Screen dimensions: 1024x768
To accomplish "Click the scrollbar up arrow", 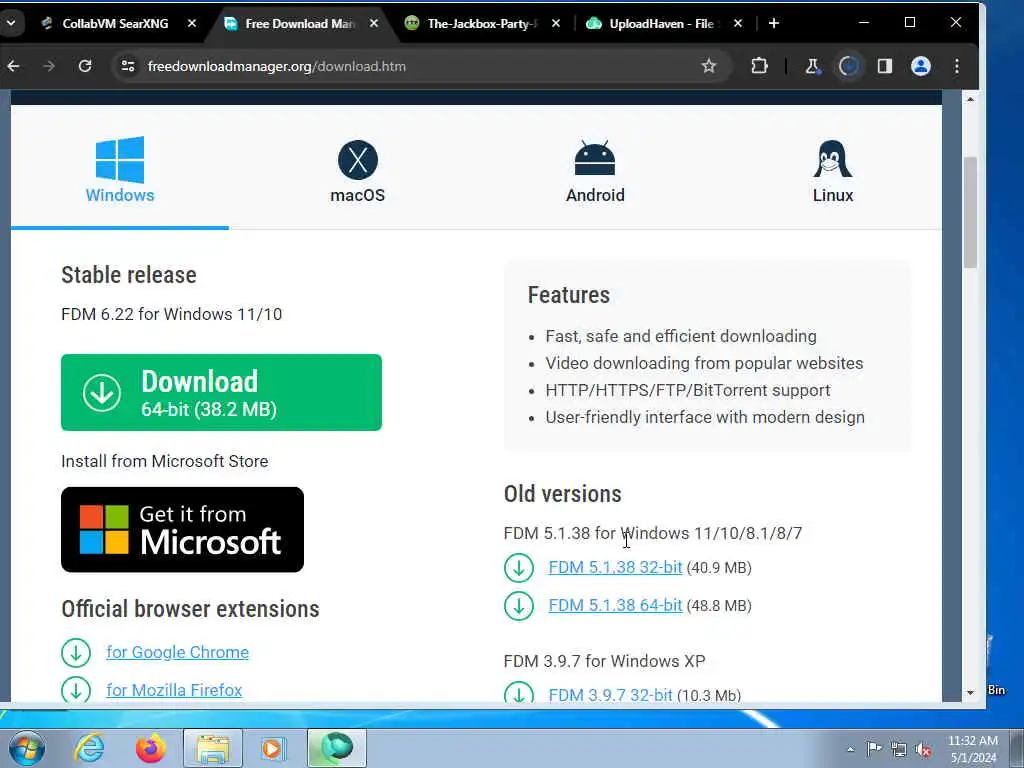I will (970, 99).
